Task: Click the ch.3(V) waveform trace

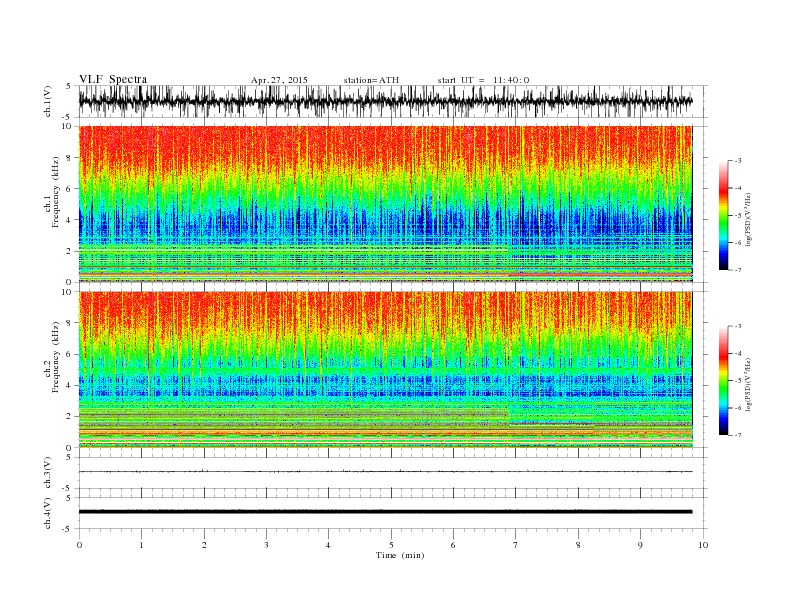Action: click(x=386, y=471)
